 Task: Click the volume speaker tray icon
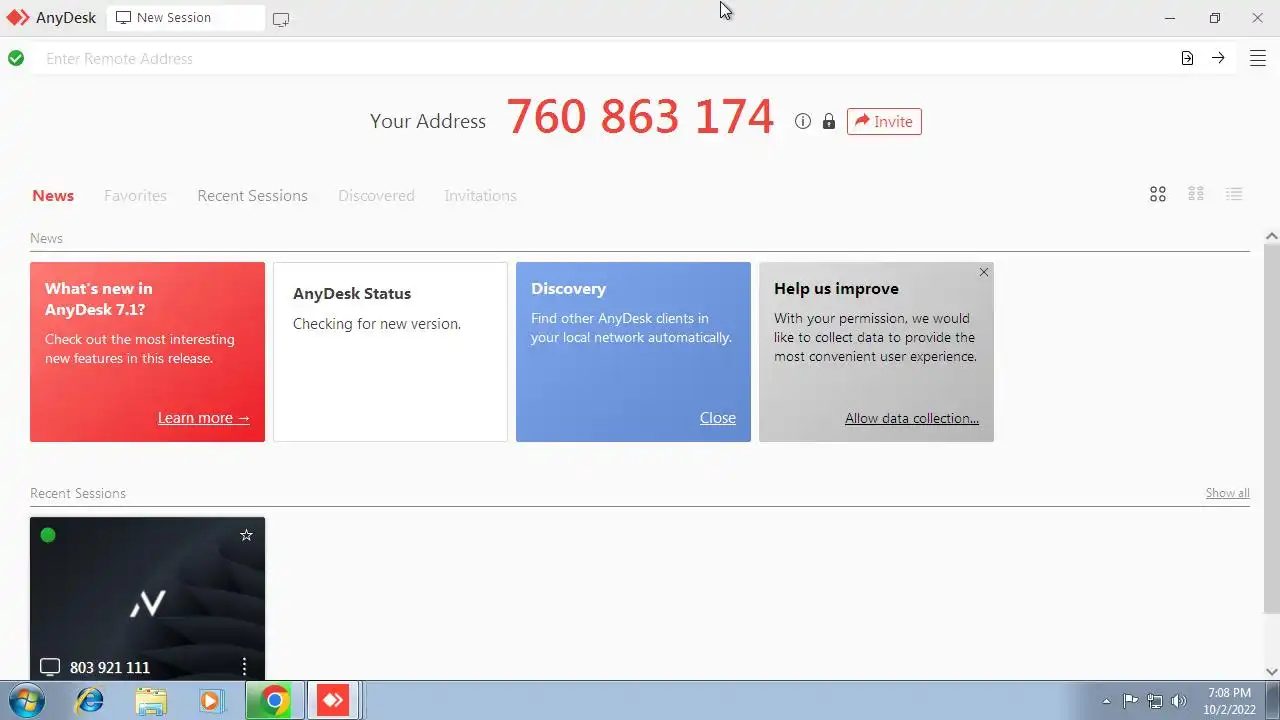coord(1179,701)
